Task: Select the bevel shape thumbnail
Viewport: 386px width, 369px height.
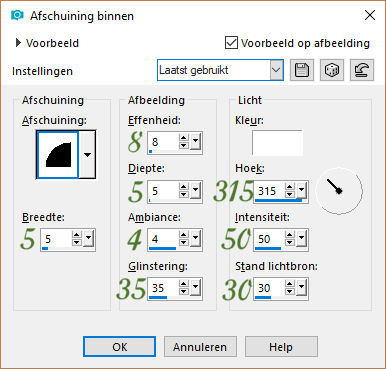Action: 58,154
